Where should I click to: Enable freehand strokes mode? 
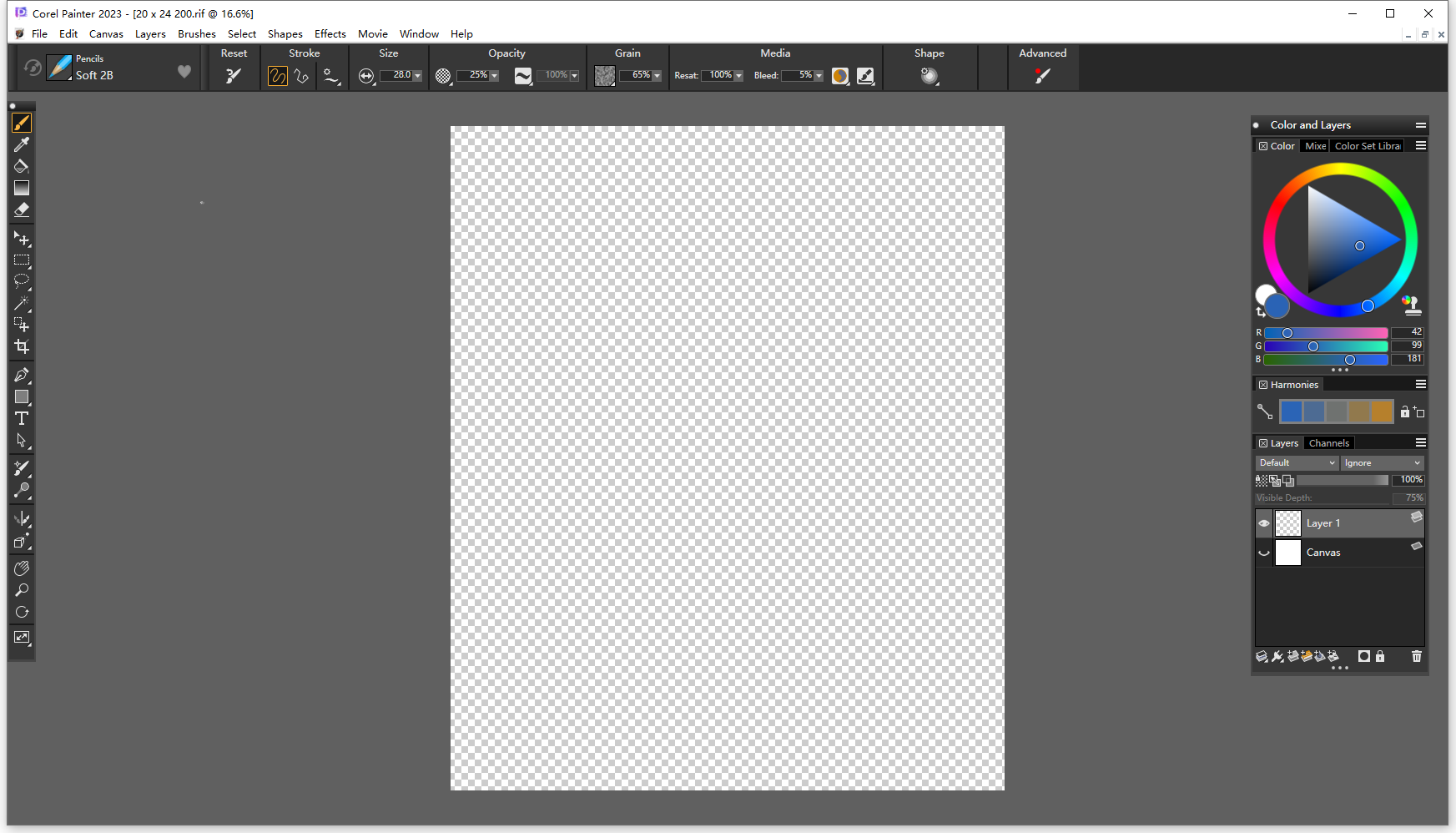point(278,76)
